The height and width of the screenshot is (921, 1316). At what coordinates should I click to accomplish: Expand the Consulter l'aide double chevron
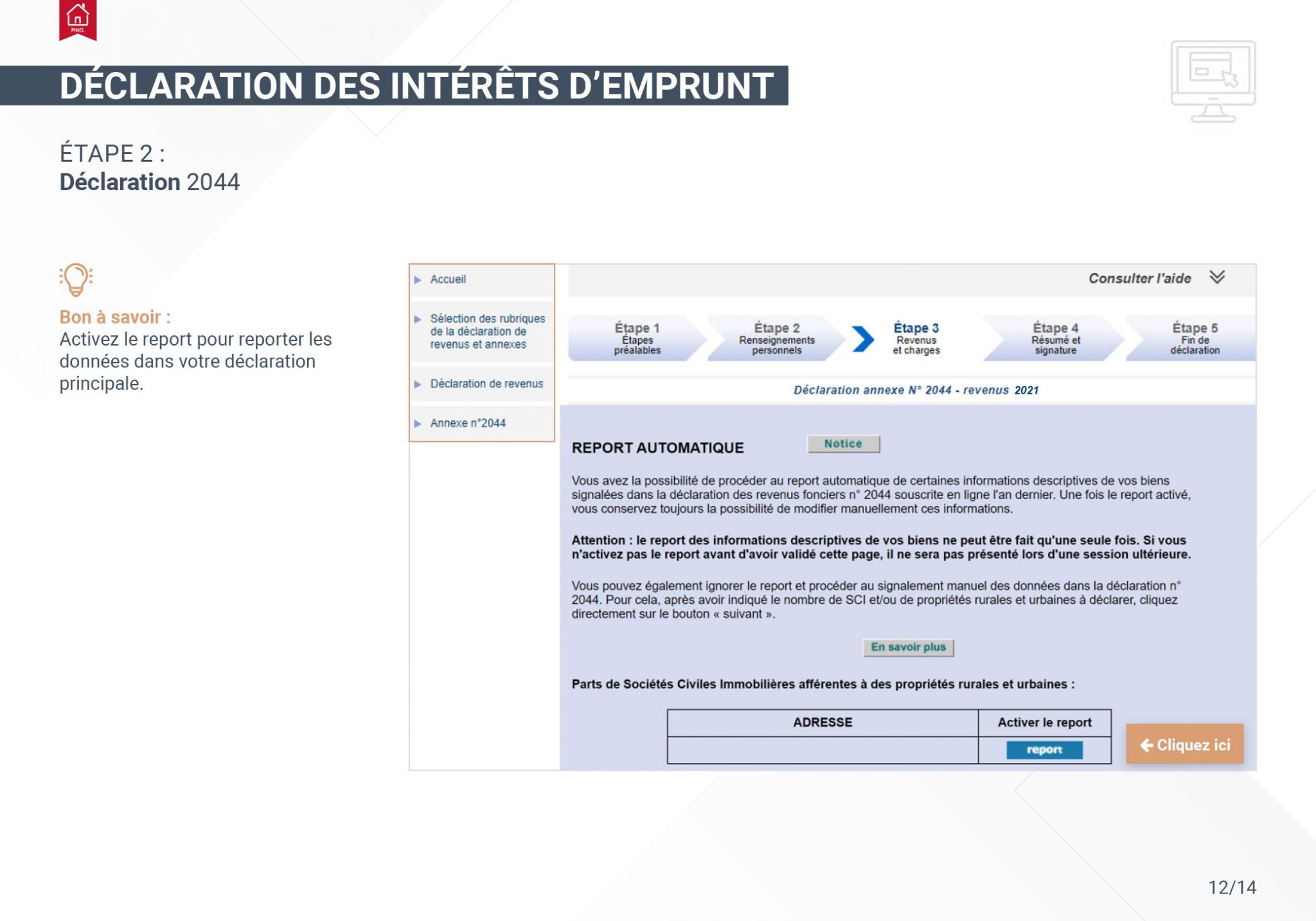pos(1217,277)
